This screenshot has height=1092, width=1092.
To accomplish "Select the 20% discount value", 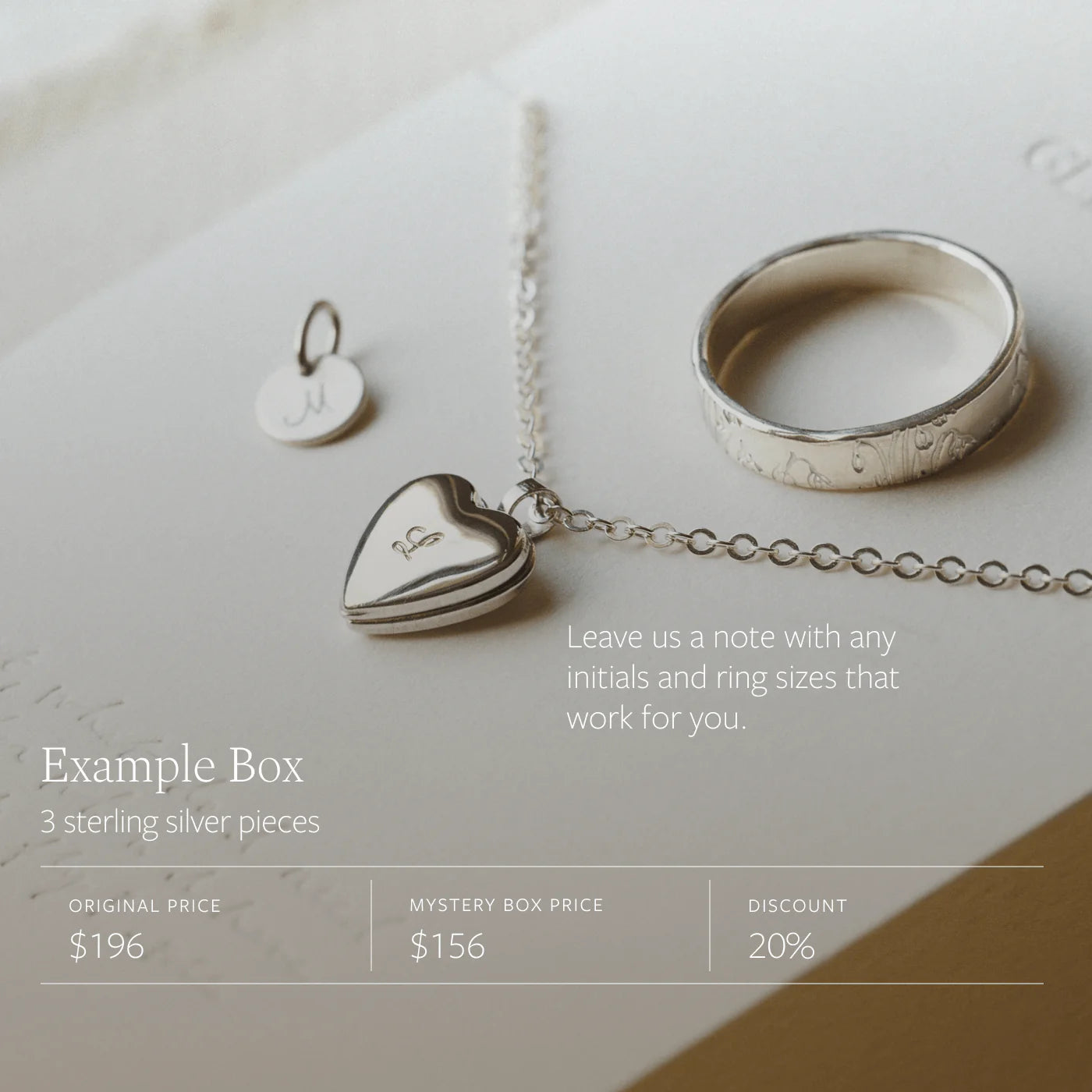I will click(x=782, y=946).
